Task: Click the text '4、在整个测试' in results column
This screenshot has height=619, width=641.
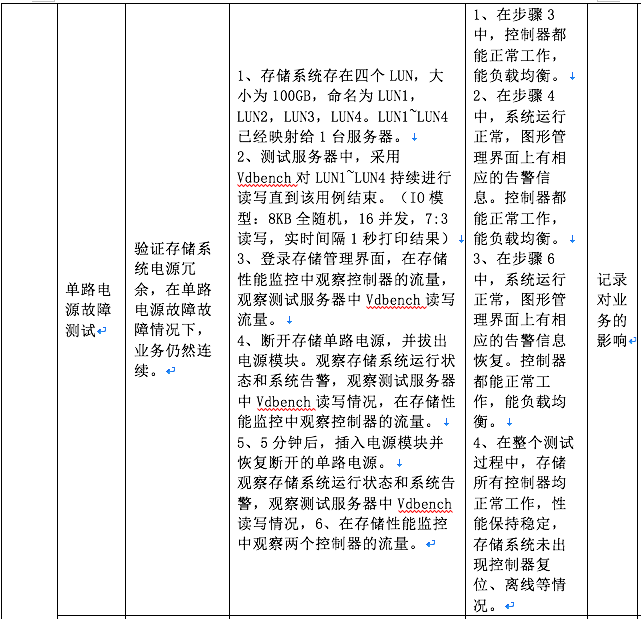Action: pyautogui.click(x=524, y=442)
